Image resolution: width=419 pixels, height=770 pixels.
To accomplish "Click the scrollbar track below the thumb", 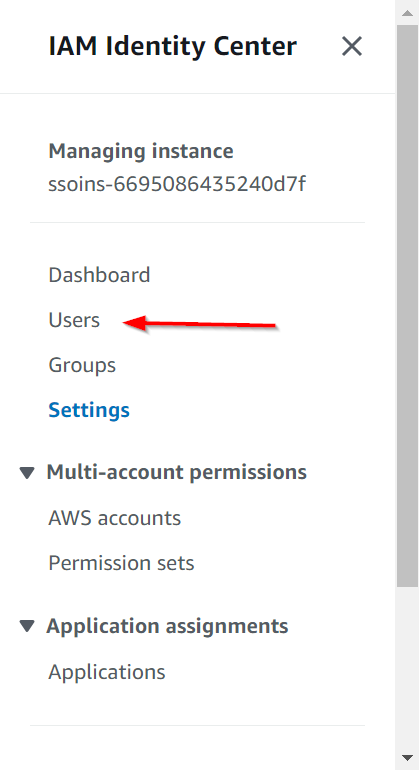I will 407,666.
